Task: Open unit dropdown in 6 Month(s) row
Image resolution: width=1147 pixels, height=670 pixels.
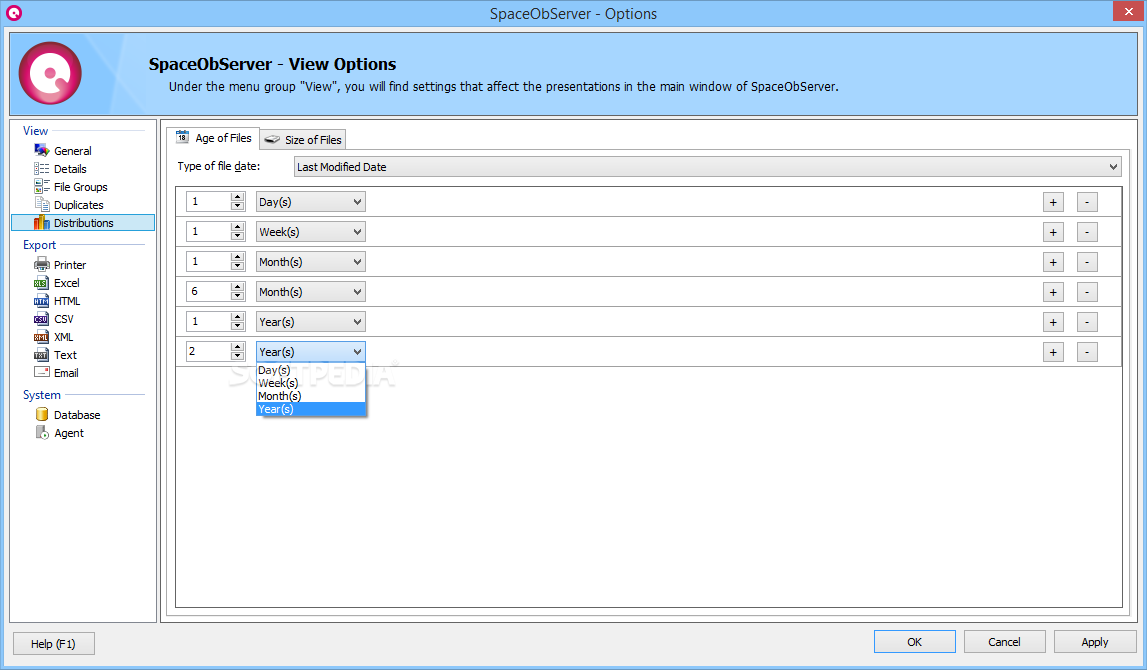Action: pyautogui.click(x=310, y=292)
